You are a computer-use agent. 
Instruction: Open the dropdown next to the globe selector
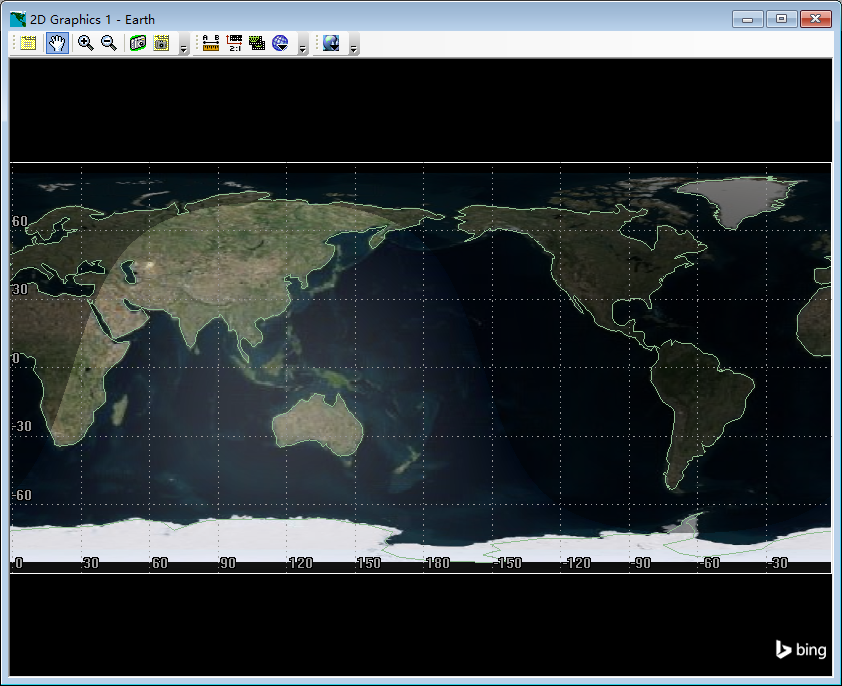[302, 47]
